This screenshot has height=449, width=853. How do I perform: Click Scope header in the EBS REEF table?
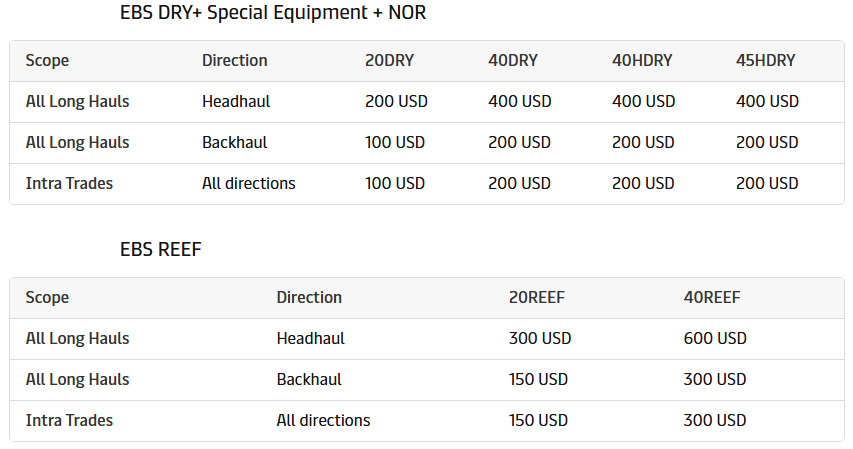[47, 298]
